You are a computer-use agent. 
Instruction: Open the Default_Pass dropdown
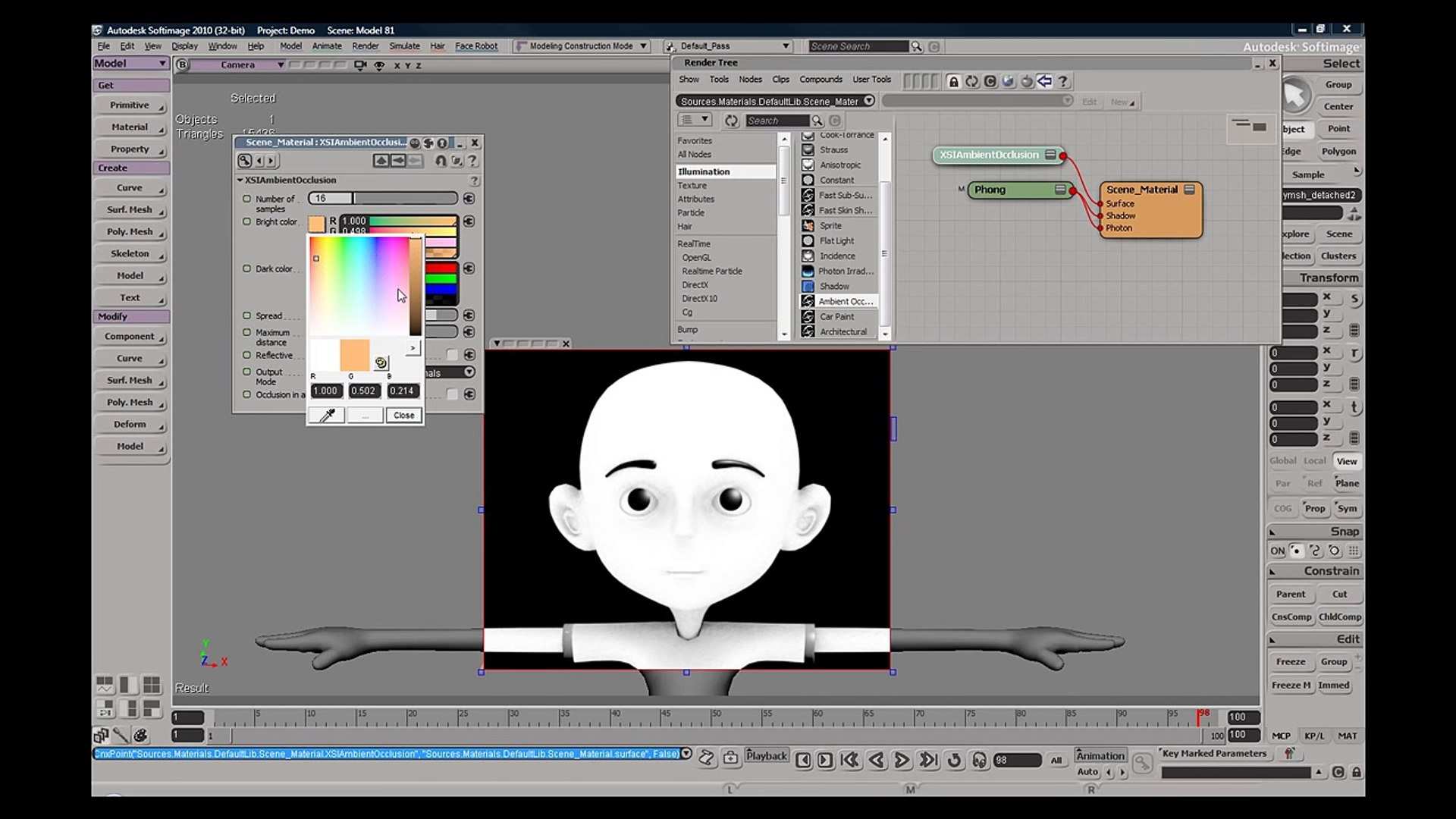(786, 46)
